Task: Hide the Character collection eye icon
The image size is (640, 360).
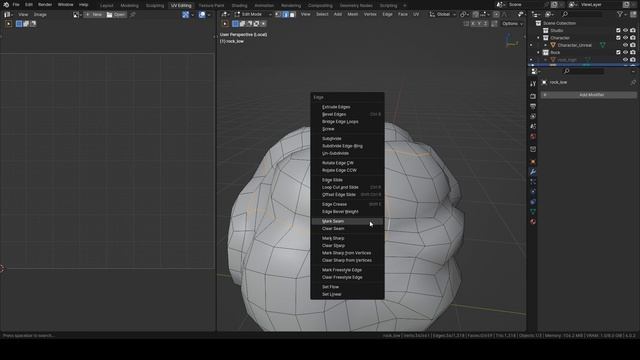Action: point(625,38)
